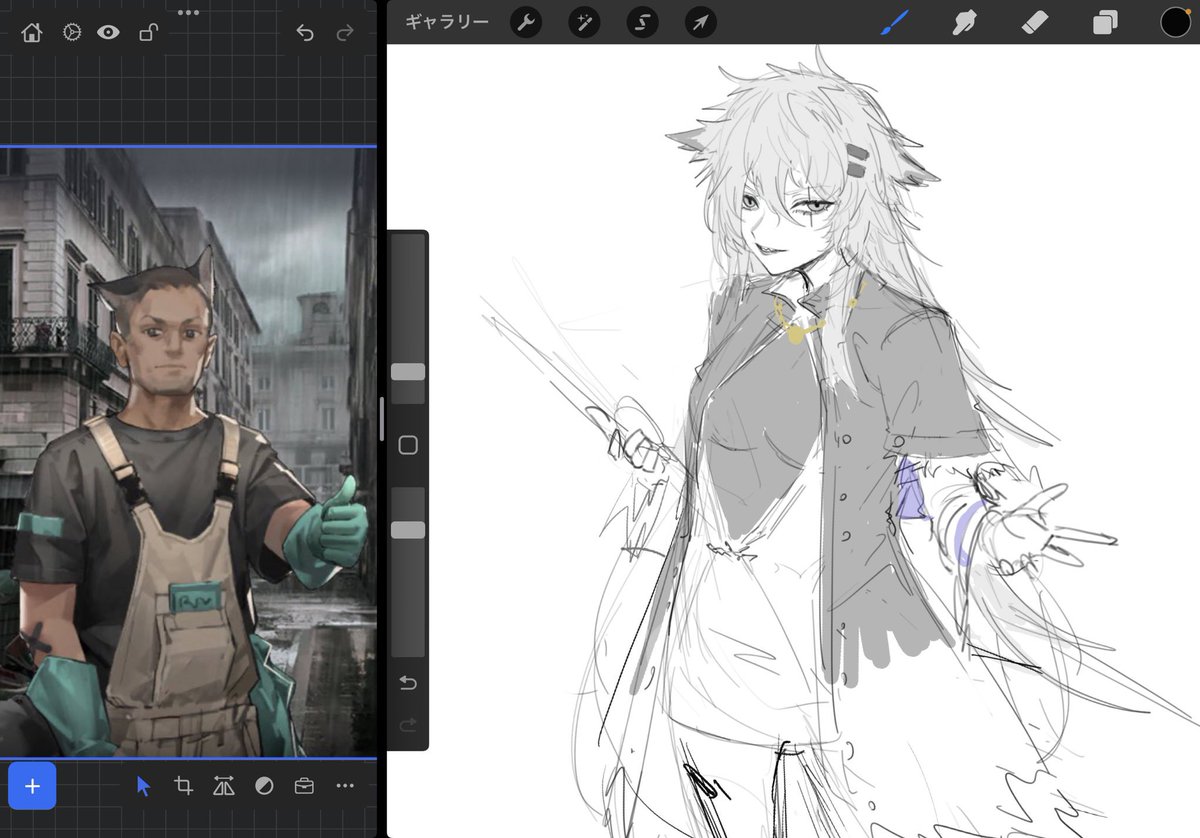1200x838 pixels.
Task: Open board settings gear icon
Action: pos(72,33)
